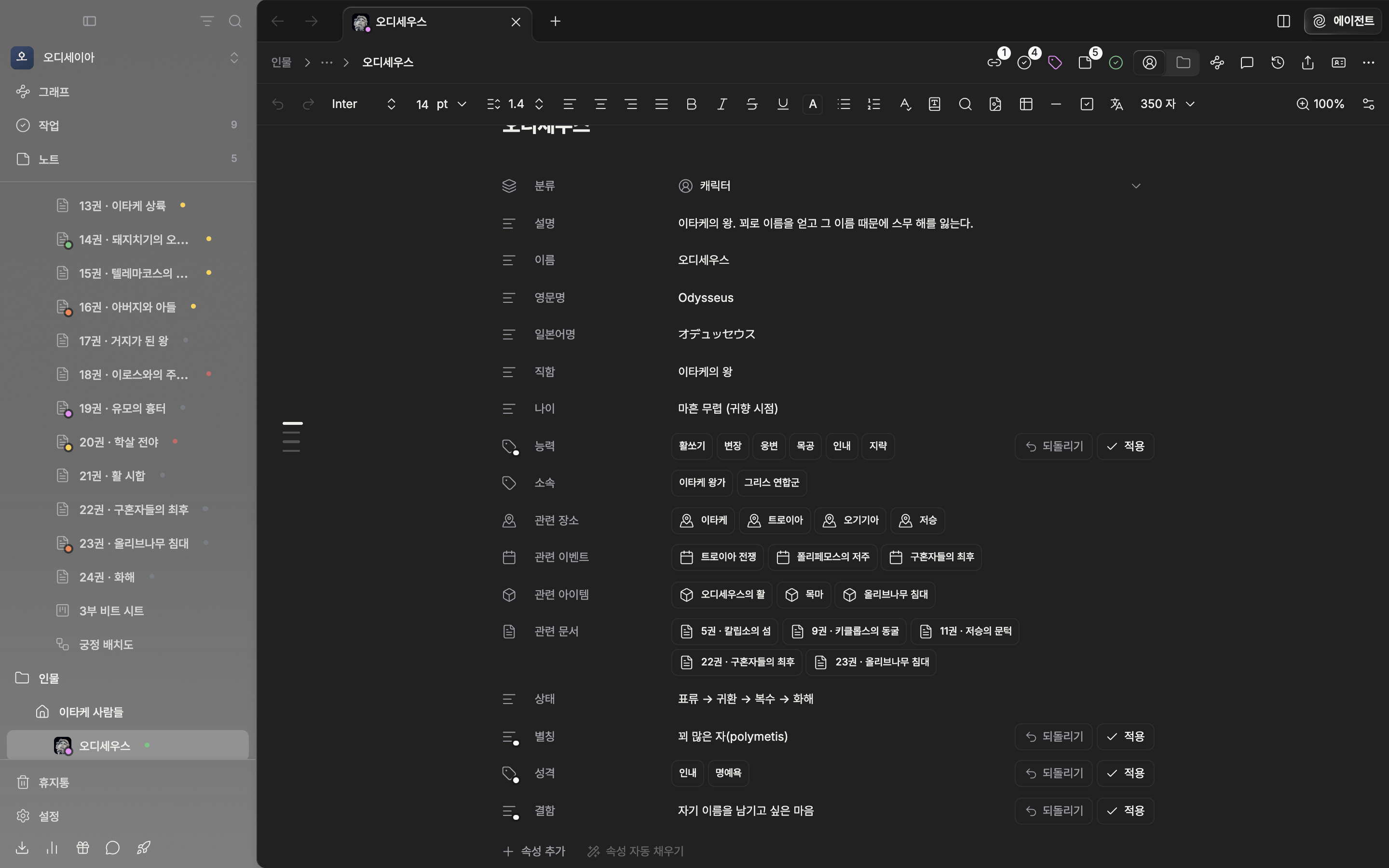Open the 에이전트 agent button
1389x868 pixels.
coord(1343,21)
